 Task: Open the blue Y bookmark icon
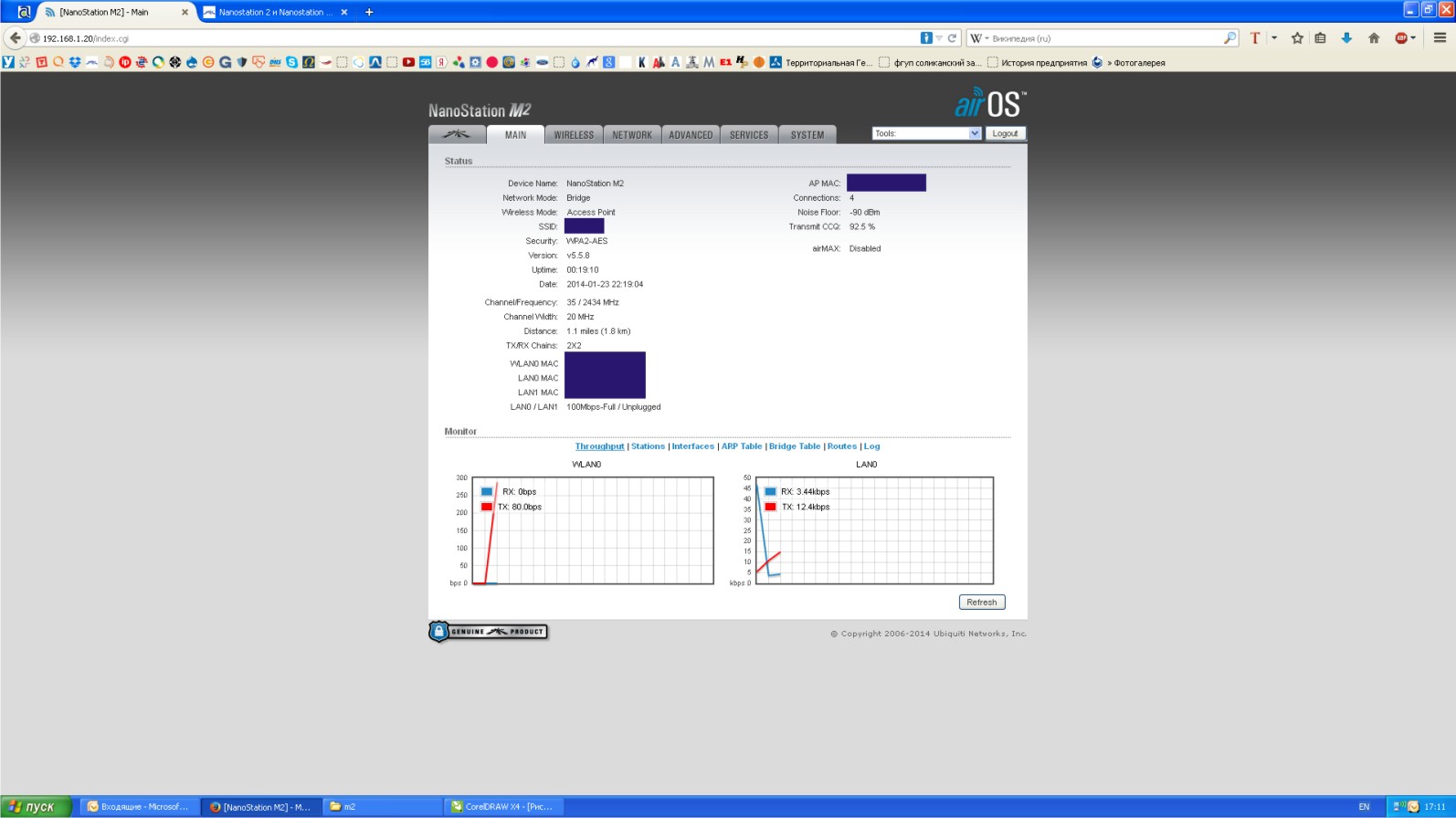7,62
